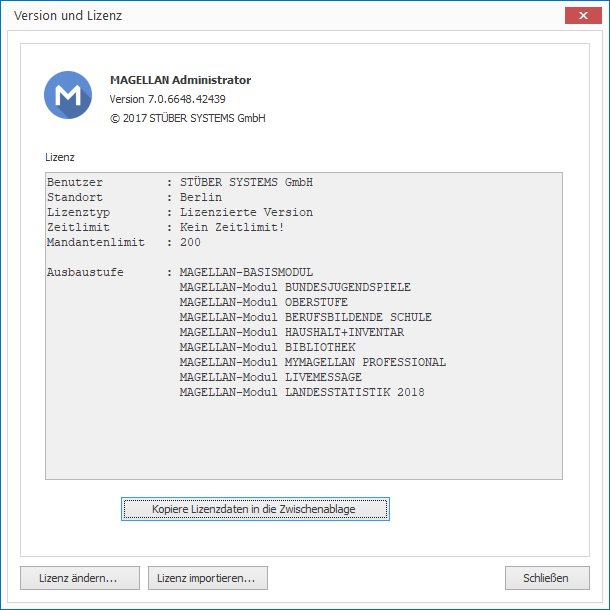This screenshot has height=610, width=610.
Task: Click the BERUFSBILDENDE SCHULE module line
Action: (306, 317)
